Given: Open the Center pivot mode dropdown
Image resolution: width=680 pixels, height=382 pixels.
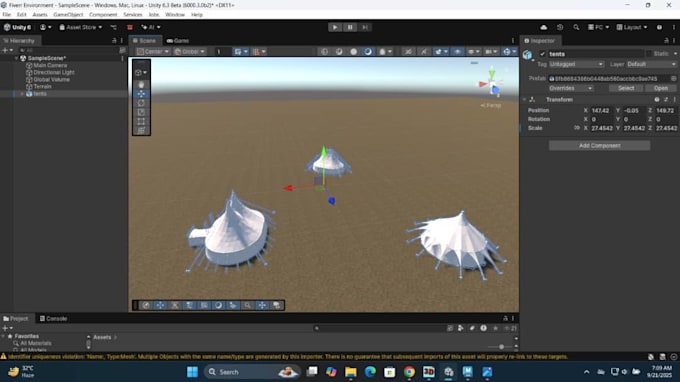Looking at the screenshot, I should point(153,52).
